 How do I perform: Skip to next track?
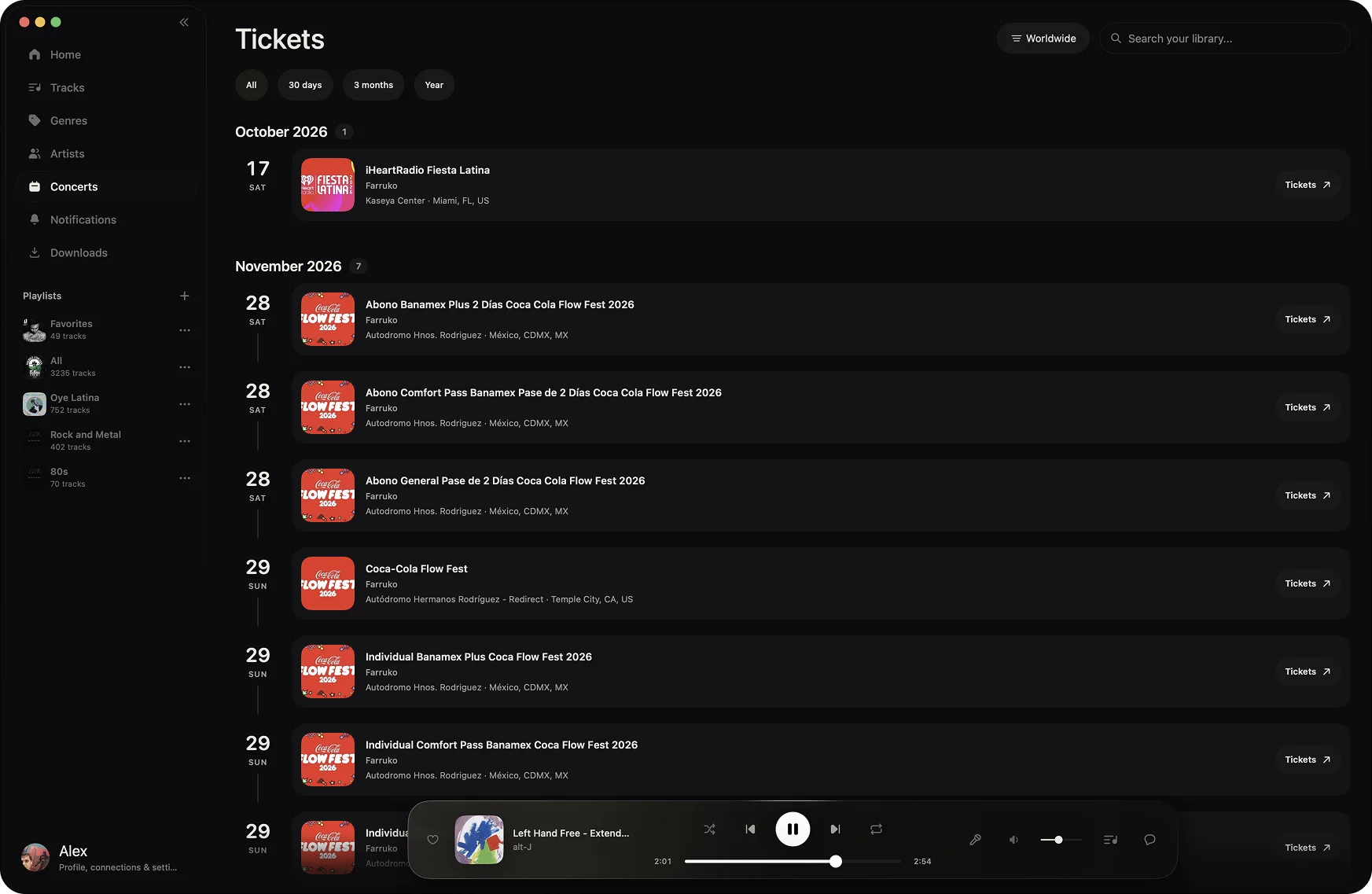(835, 829)
